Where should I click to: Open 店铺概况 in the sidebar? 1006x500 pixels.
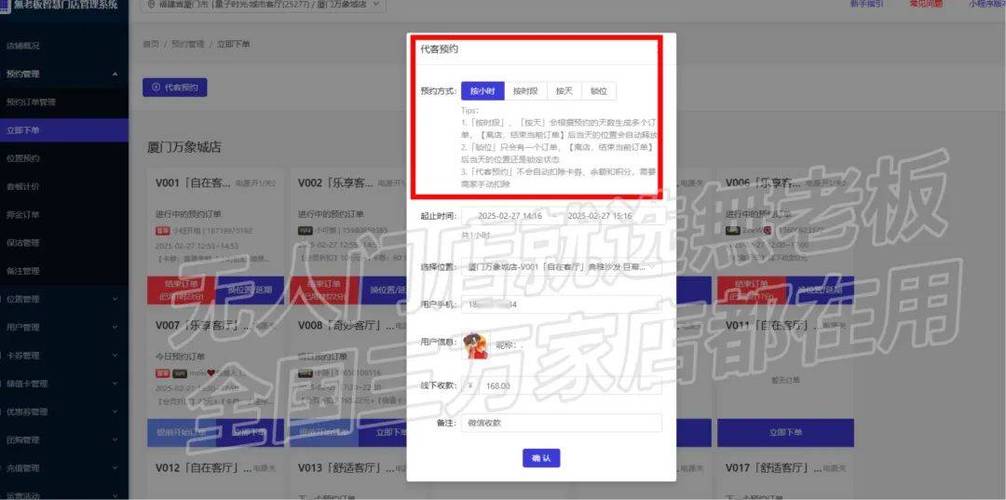pos(23,46)
